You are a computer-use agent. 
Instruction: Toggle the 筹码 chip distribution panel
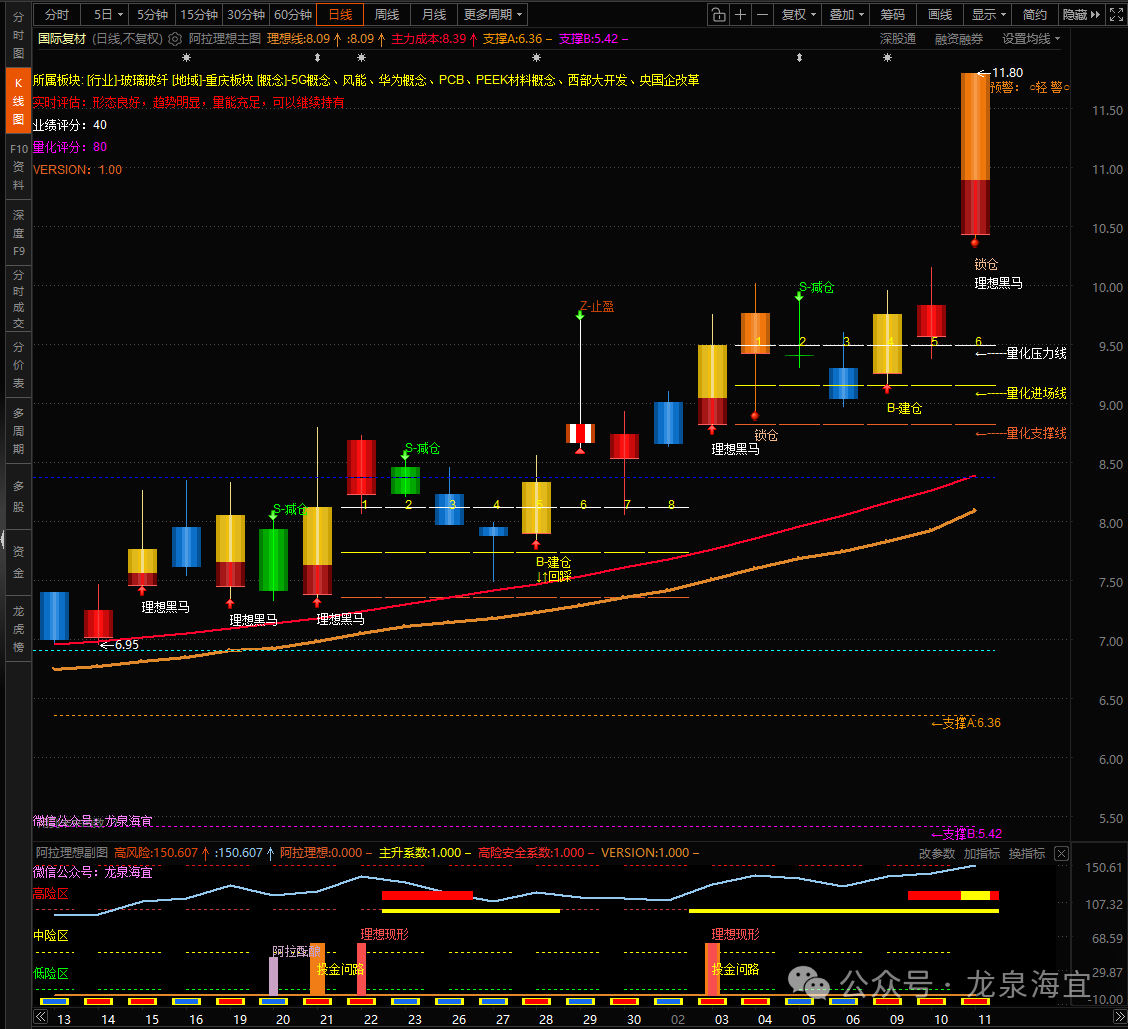point(893,15)
